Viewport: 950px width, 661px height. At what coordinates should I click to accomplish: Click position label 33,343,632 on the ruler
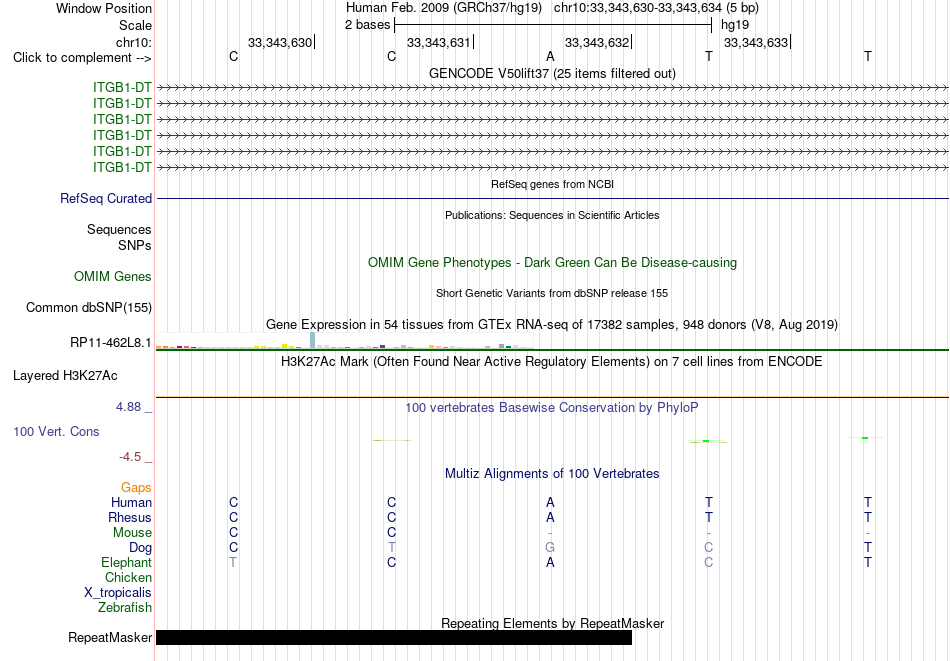[x=597, y=42]
